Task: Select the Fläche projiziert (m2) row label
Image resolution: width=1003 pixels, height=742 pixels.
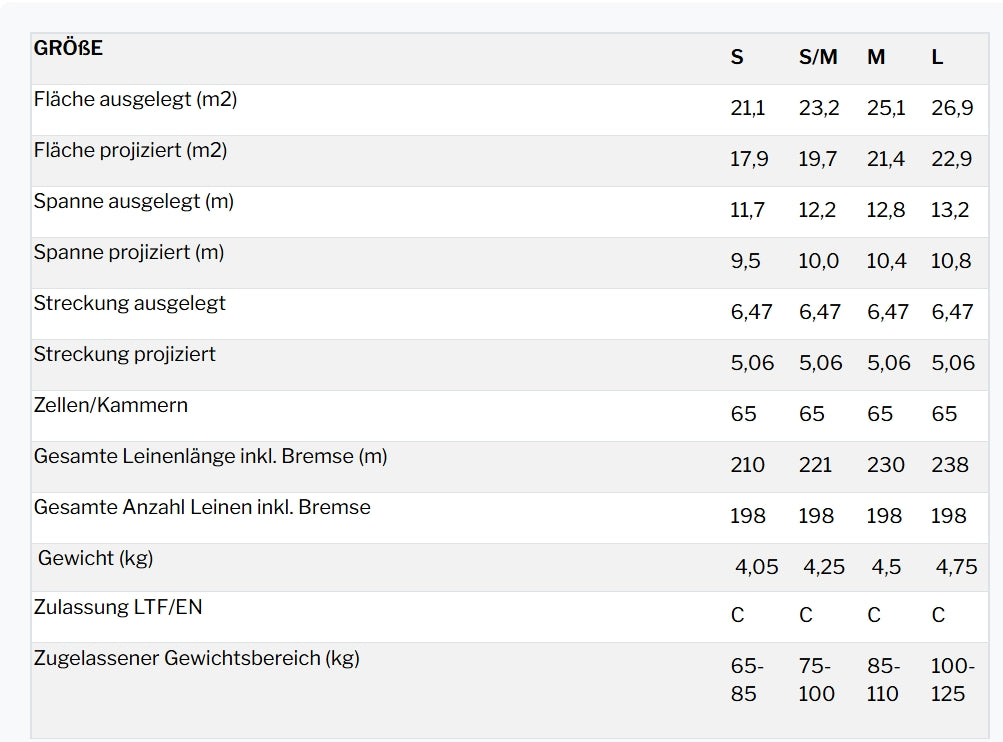Action: [x=130, y=151]
